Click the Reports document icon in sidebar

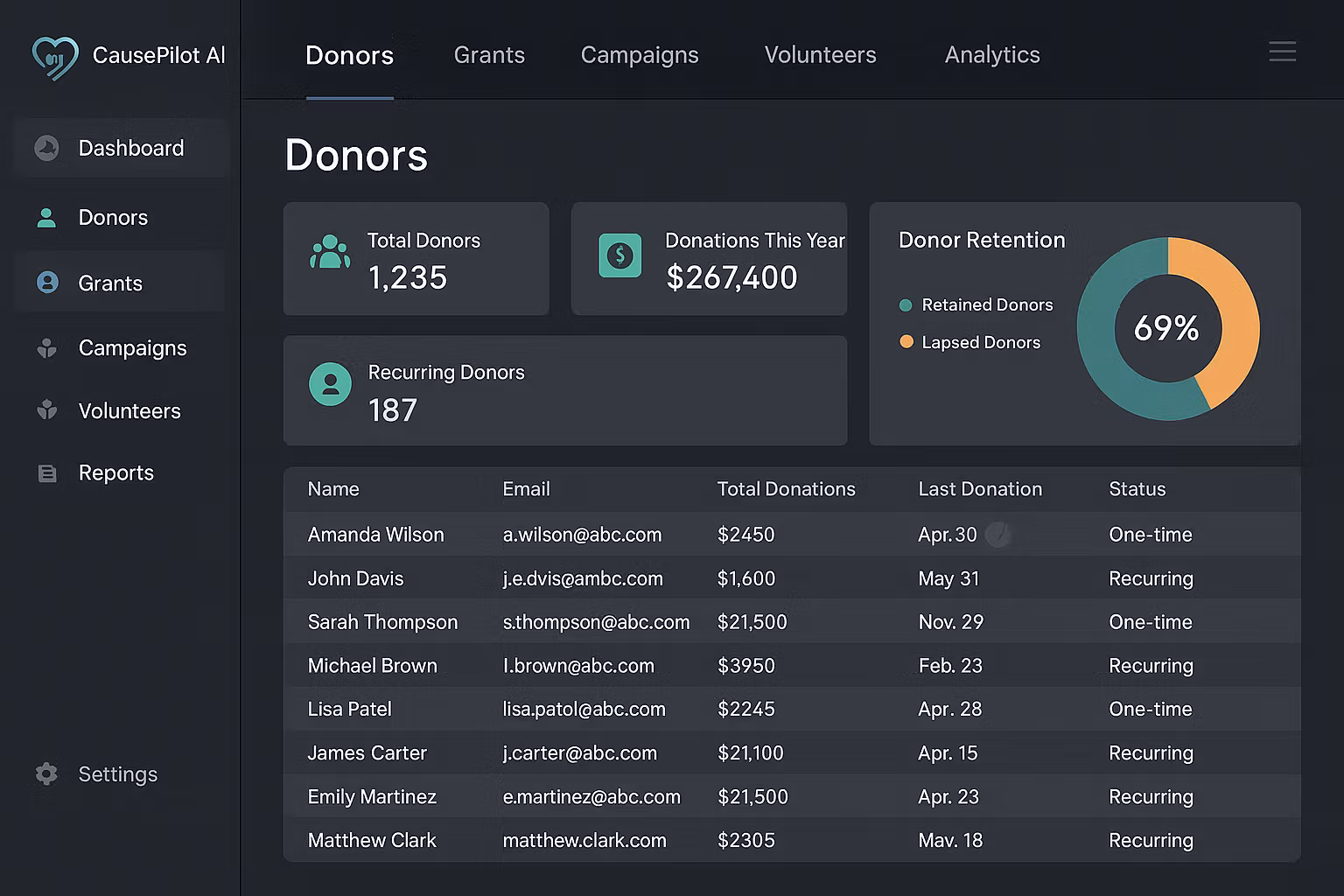click(x=47, y=473)
